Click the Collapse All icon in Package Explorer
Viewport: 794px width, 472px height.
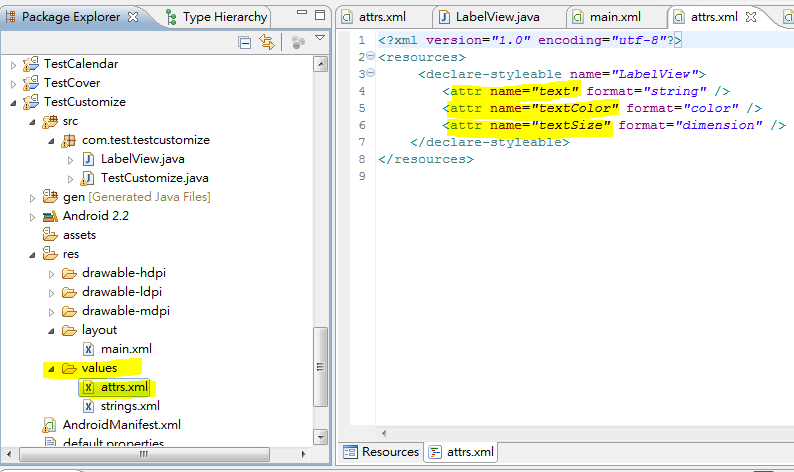(x=245, y=43)
